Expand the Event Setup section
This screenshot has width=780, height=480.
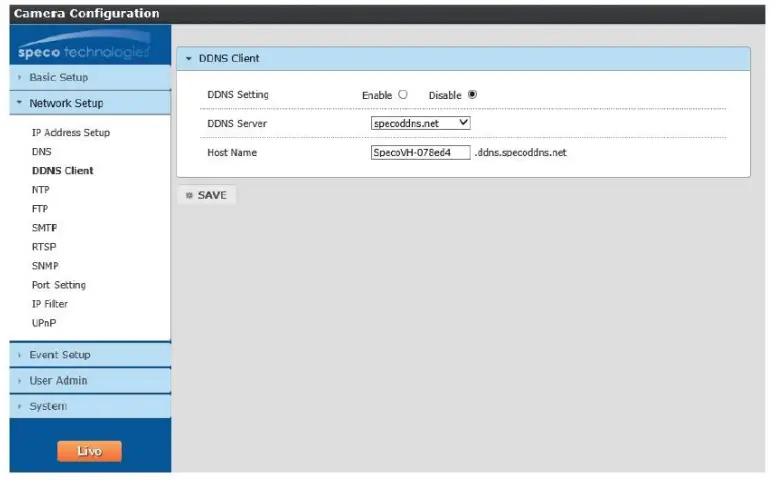(x=90, y=355)
